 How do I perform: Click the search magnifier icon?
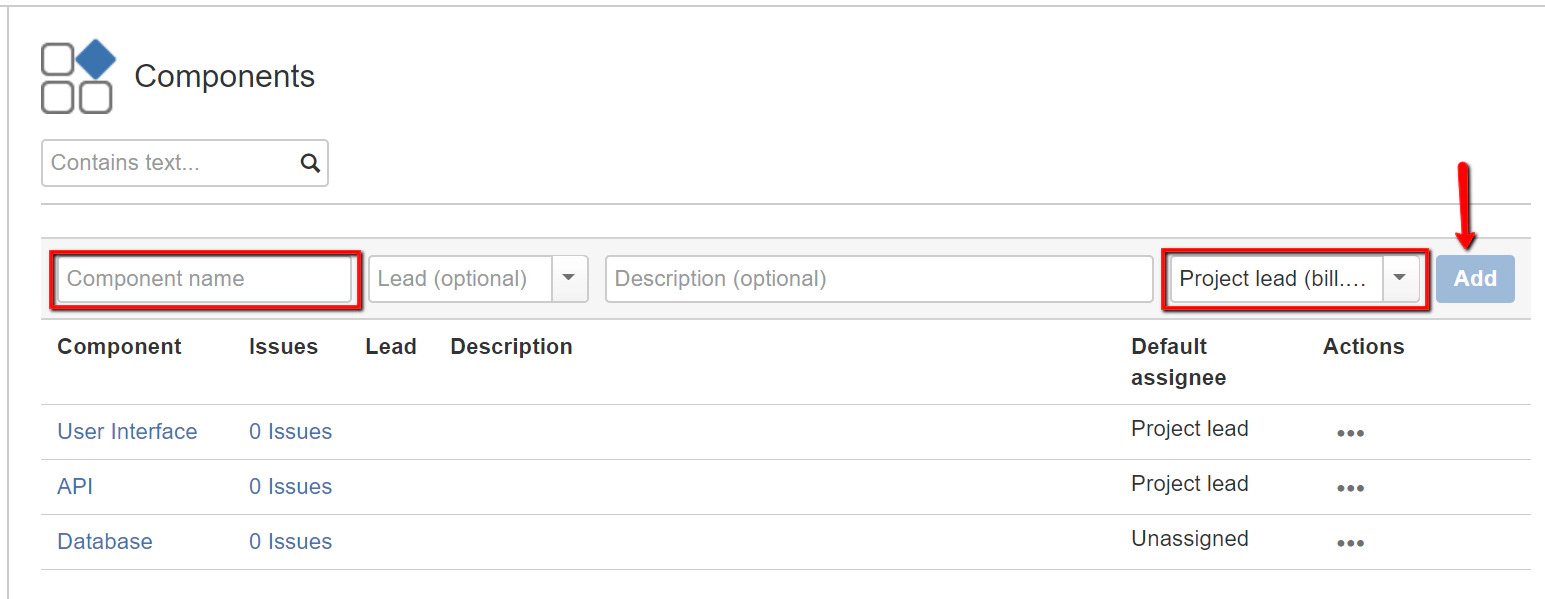310,163
